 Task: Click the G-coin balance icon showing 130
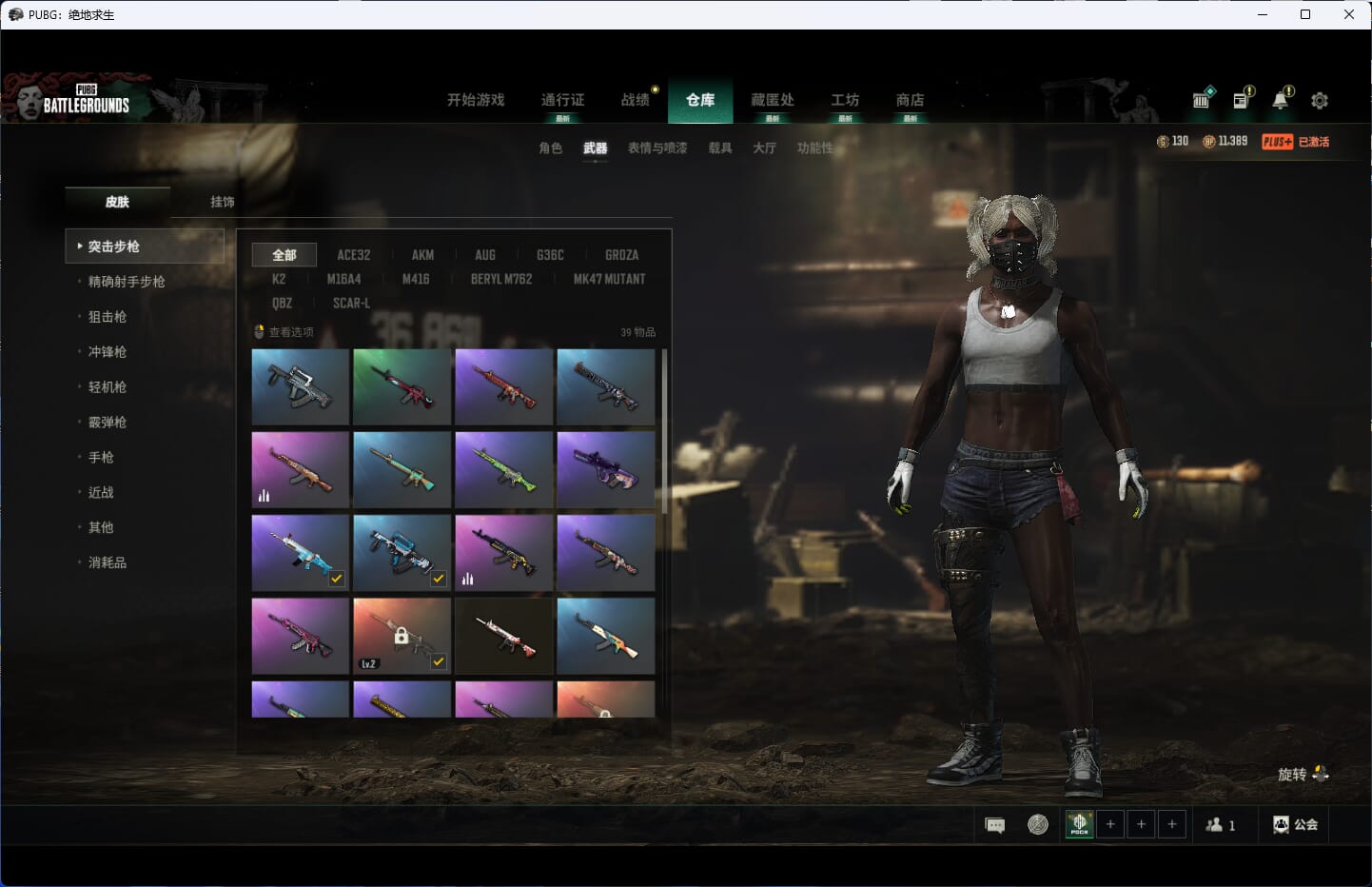pos(1162,142)
